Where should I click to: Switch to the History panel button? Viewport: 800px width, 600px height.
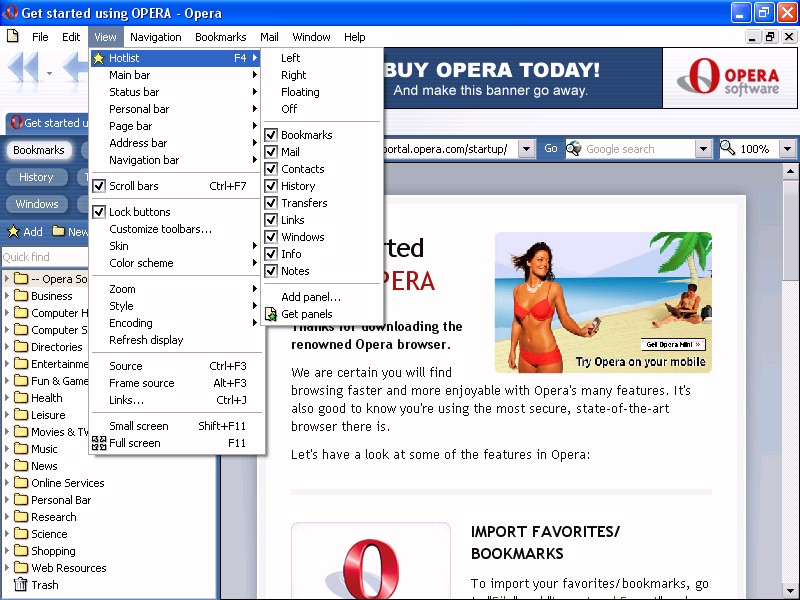36,177
